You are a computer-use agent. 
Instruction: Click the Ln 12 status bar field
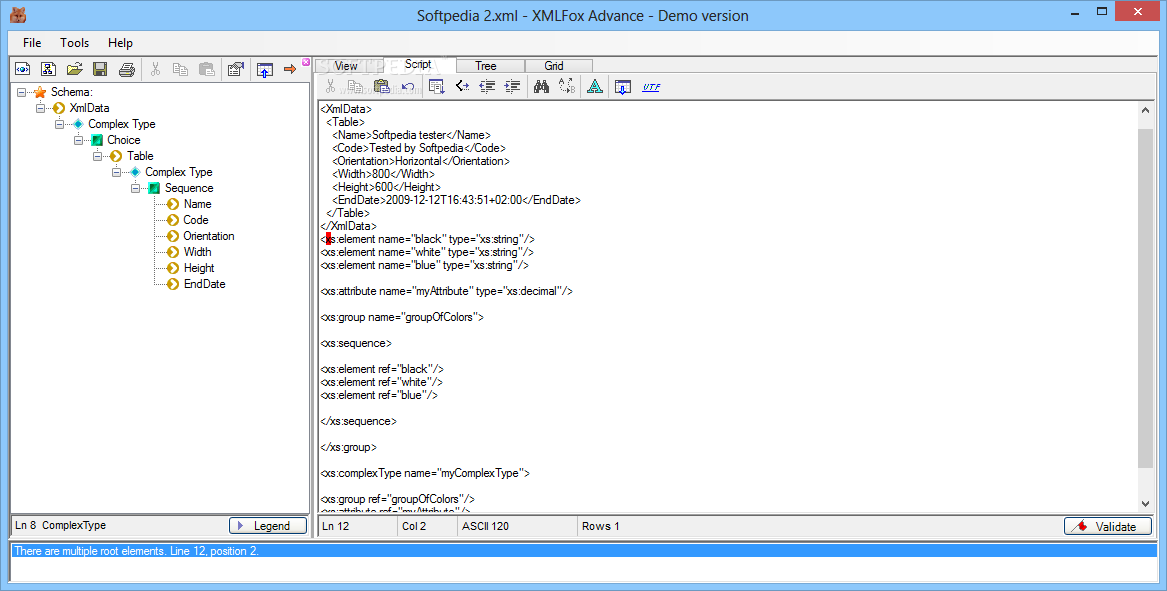[358, 526]
